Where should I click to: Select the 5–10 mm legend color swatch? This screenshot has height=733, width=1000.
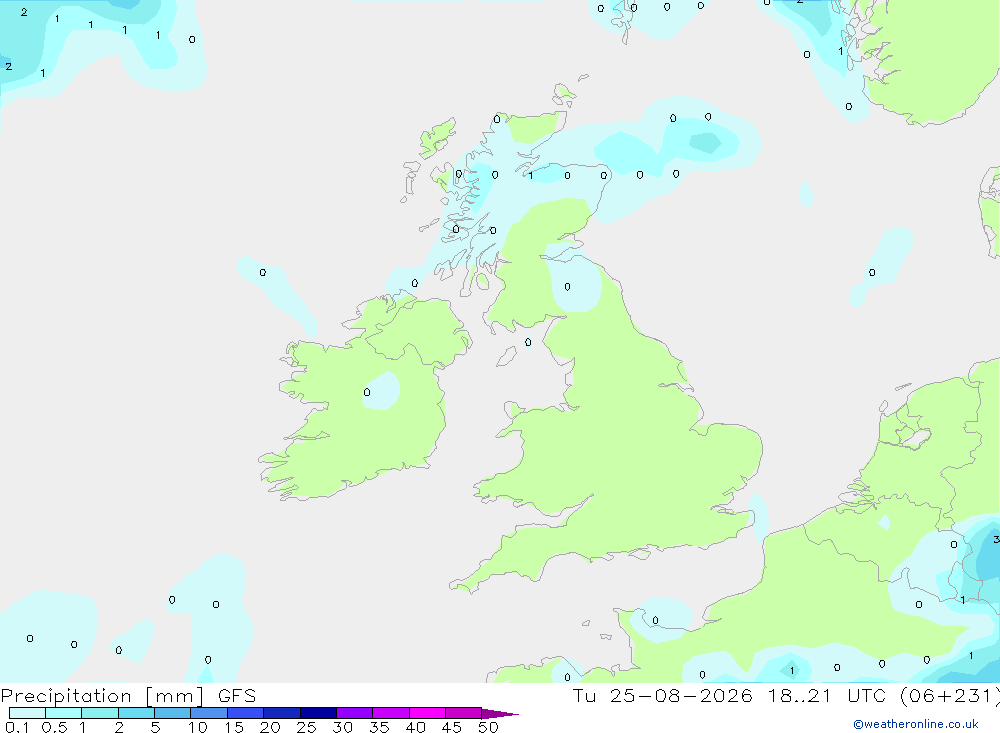click(x=173, y=713)
